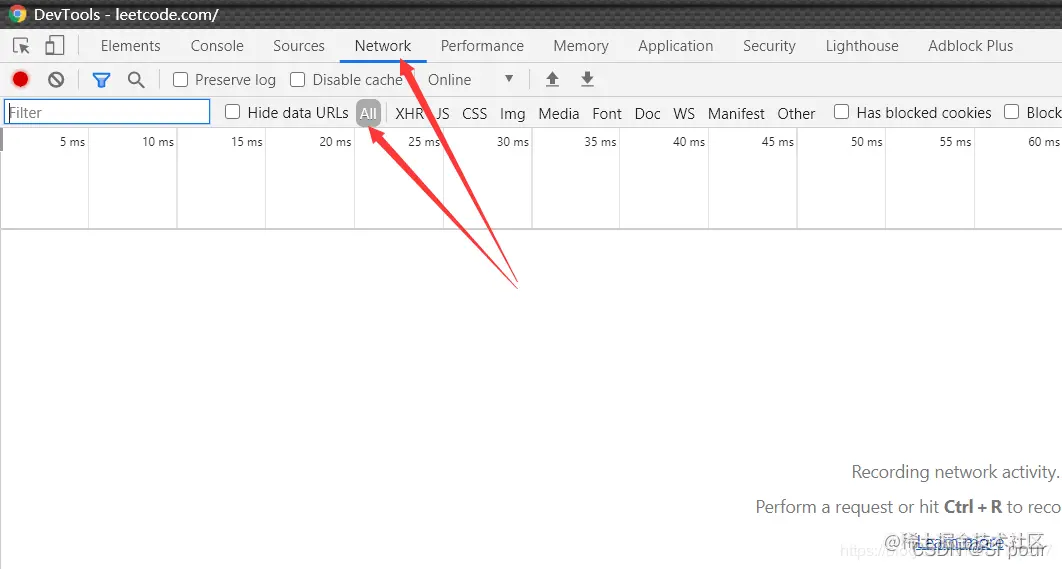Open the Security tab
1062x569 pixels.
click(769, 45)
